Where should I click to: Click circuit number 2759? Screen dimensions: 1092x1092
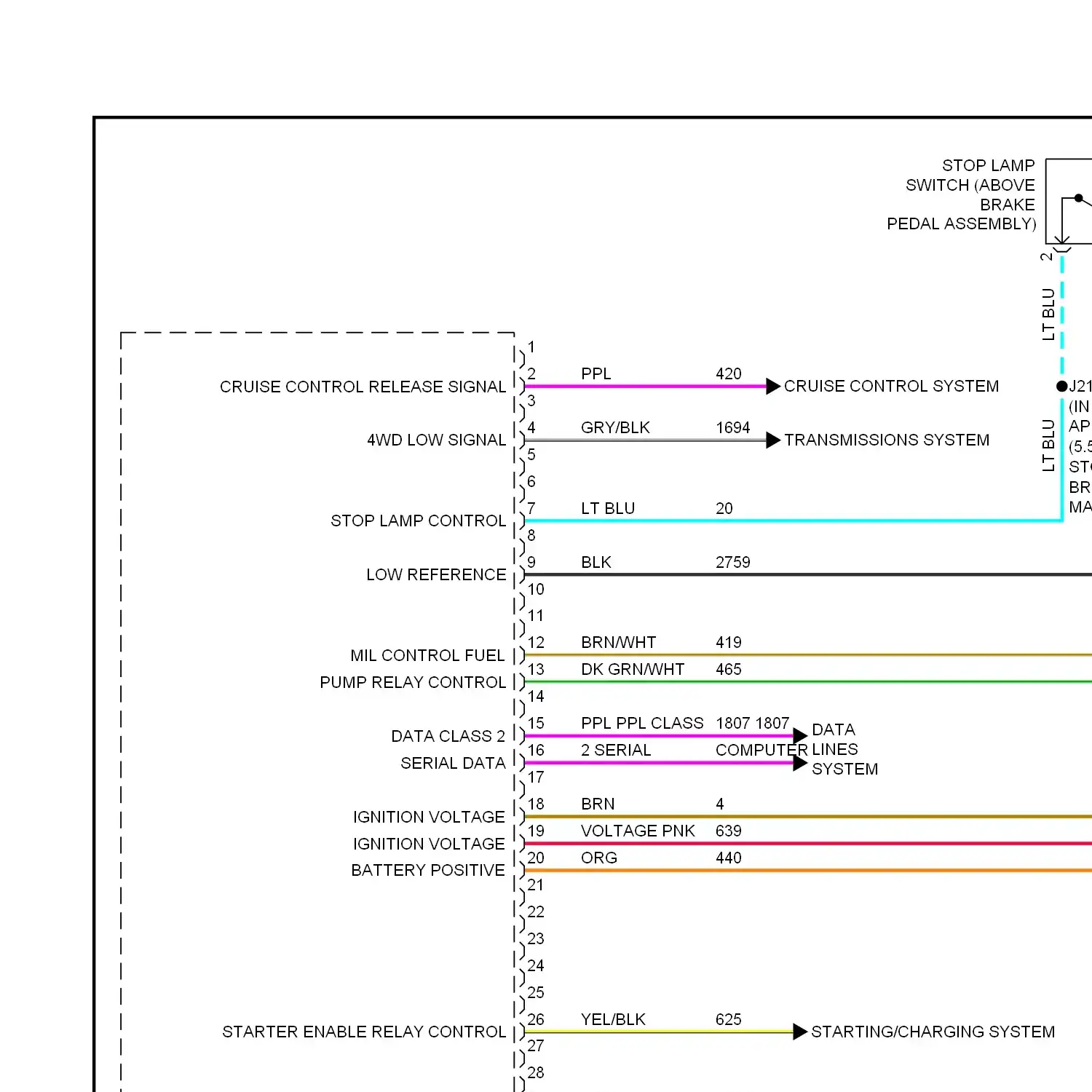tap(732, 562)
